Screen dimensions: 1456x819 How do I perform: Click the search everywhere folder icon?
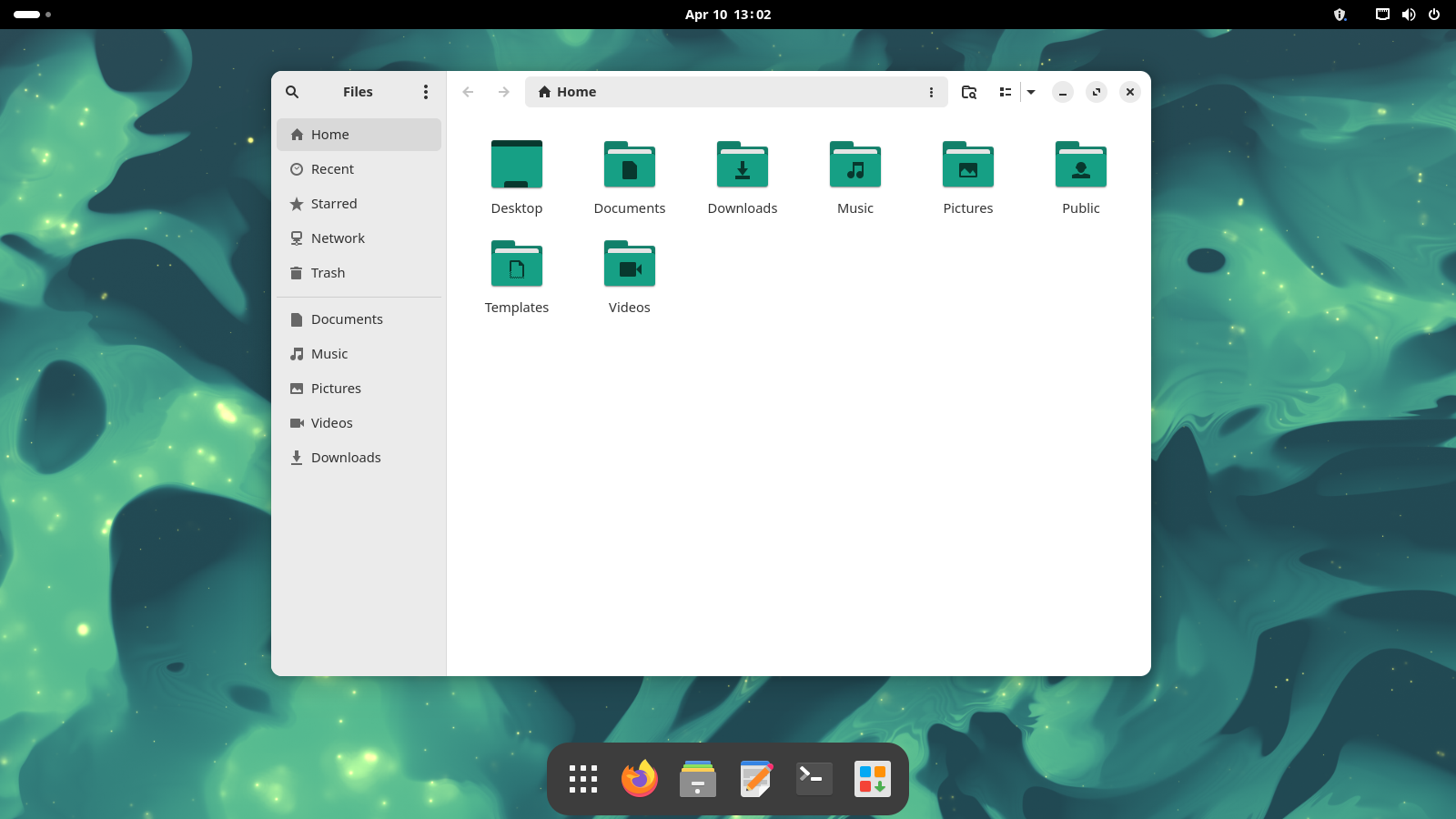(969, 92)
